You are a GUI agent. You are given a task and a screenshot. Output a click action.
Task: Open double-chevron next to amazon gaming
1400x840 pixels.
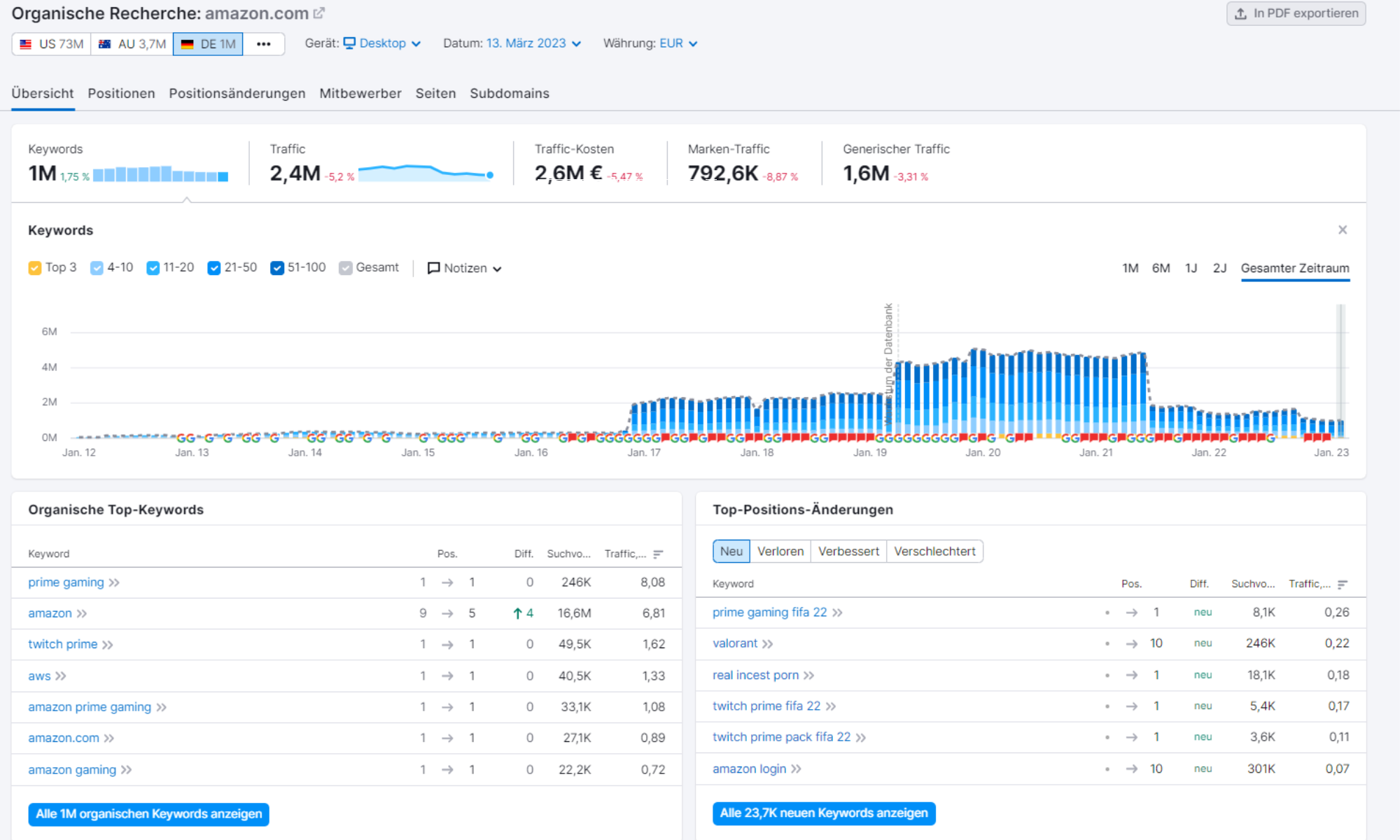[x=127, y=770]
